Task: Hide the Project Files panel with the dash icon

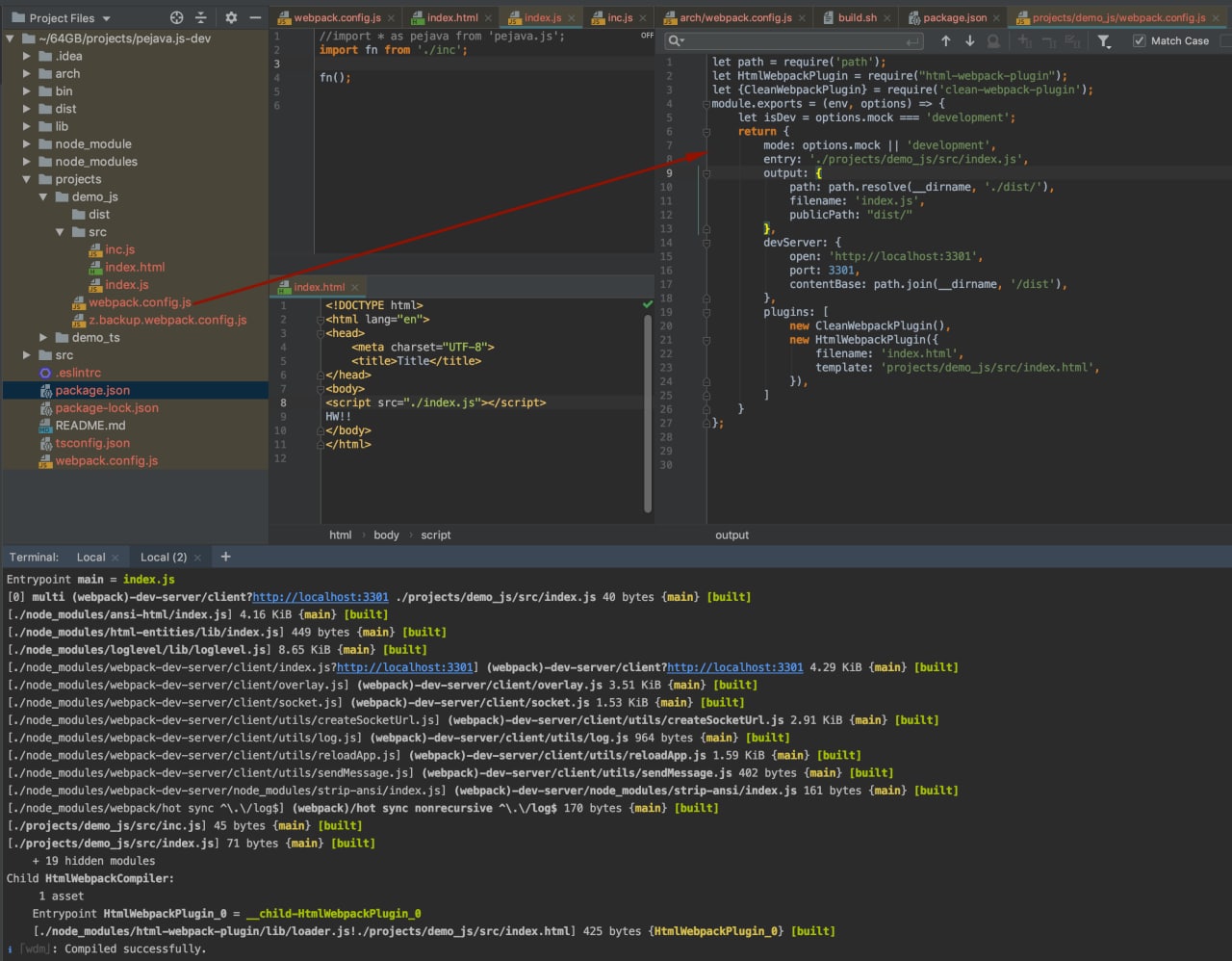Action: click(x=255, y=17)
